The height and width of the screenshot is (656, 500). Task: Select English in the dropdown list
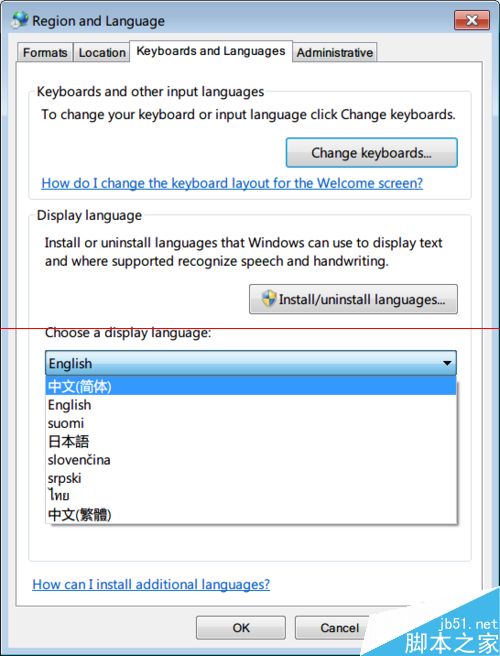click(x=251, y=405)
